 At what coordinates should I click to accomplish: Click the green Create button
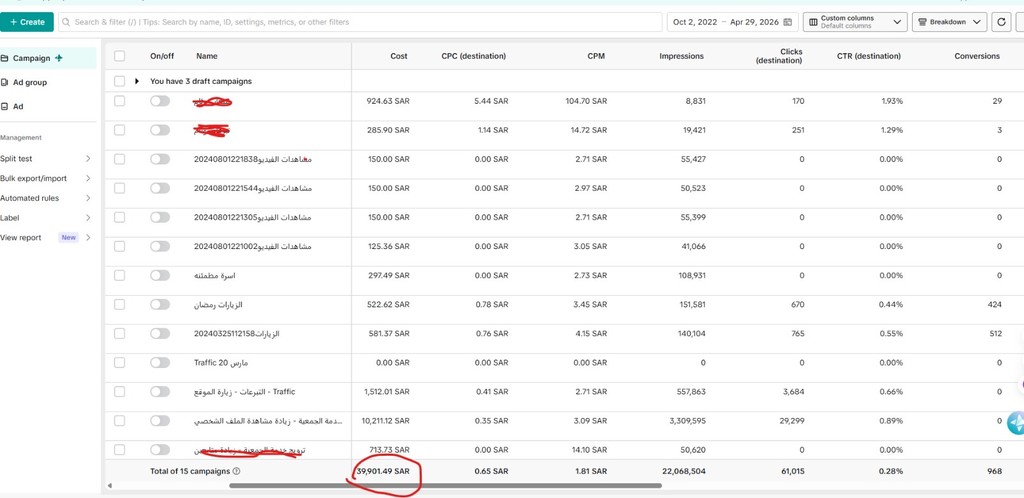pos(26,22)
